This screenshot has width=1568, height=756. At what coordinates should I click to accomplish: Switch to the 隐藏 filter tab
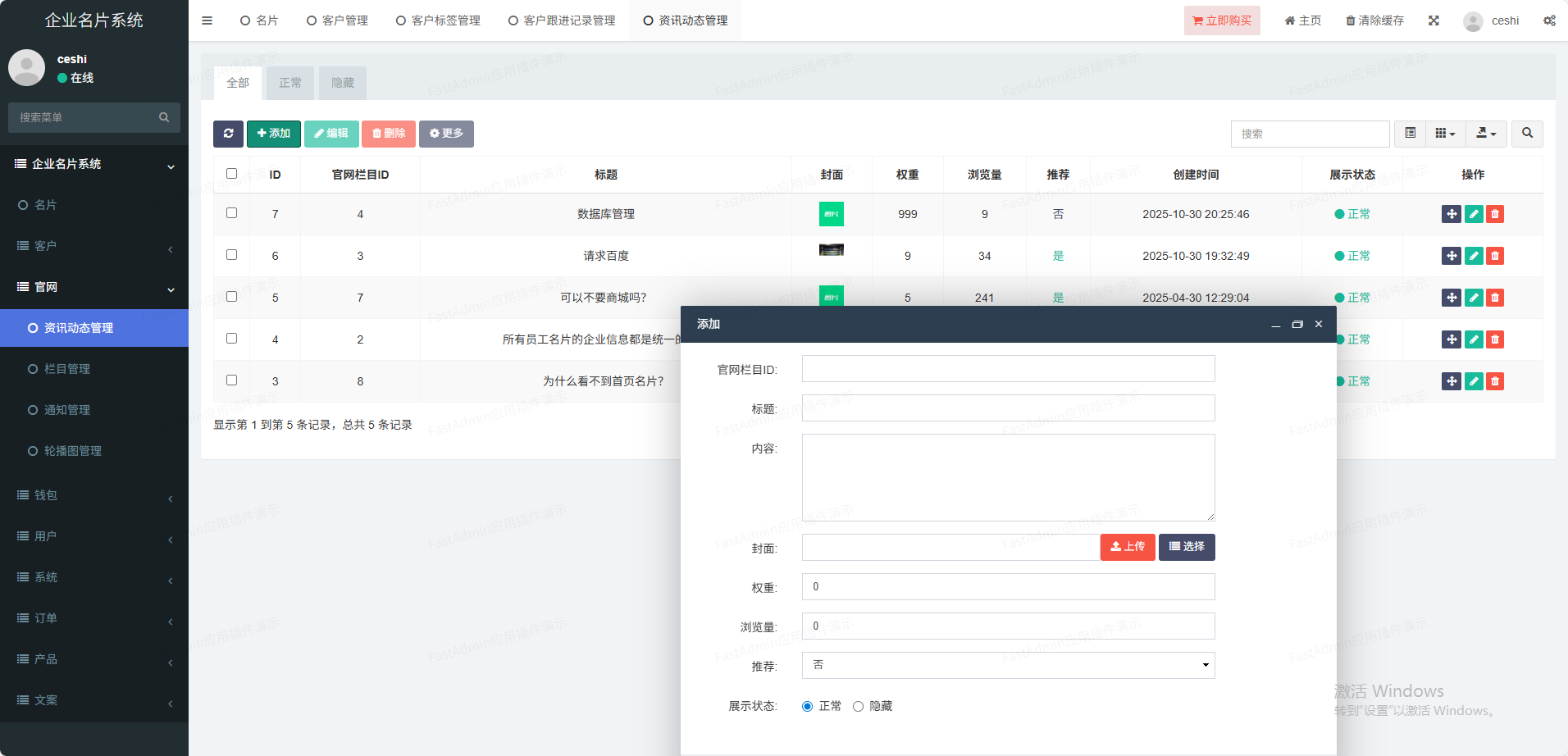tap(343, 83)
